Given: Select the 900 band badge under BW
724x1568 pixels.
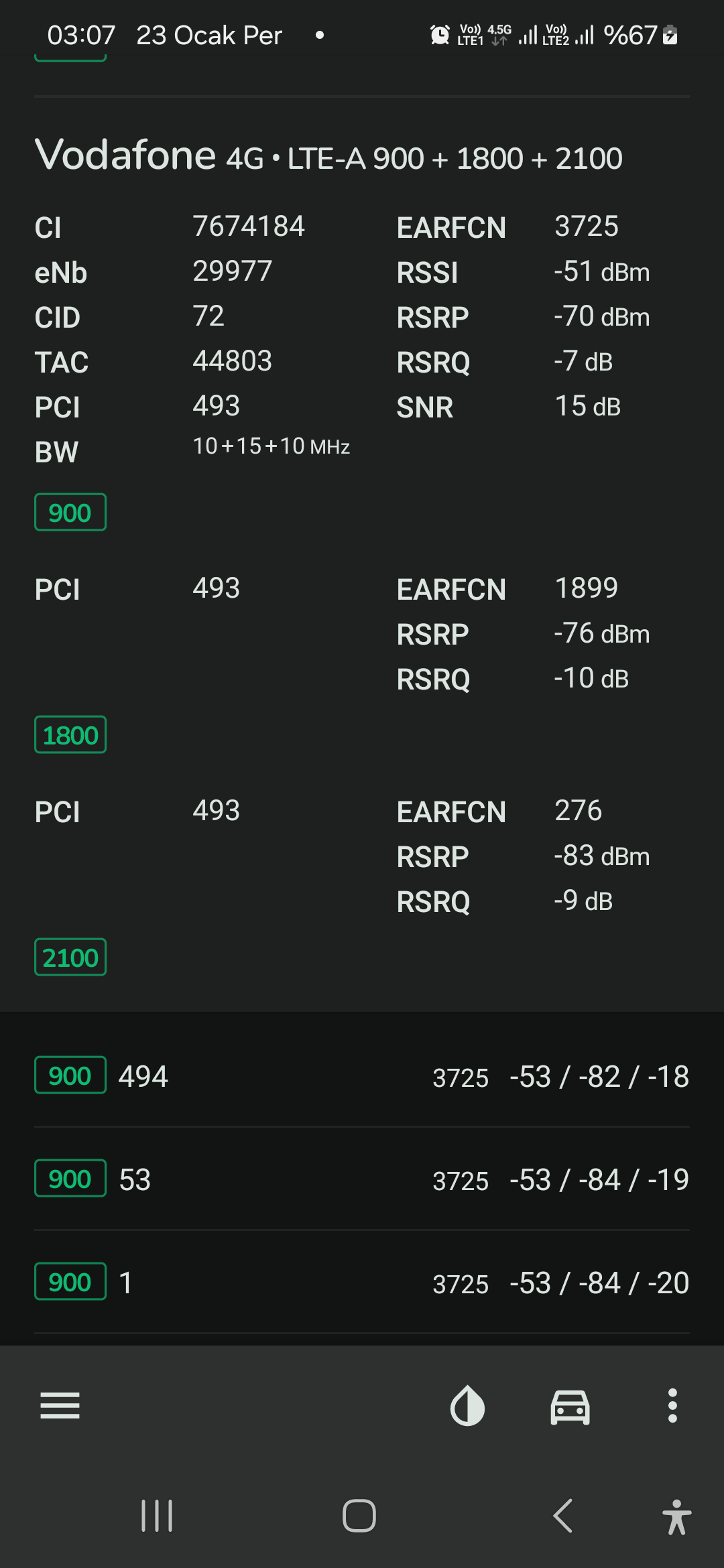Looking at the screenshot, I should point(70,513).
